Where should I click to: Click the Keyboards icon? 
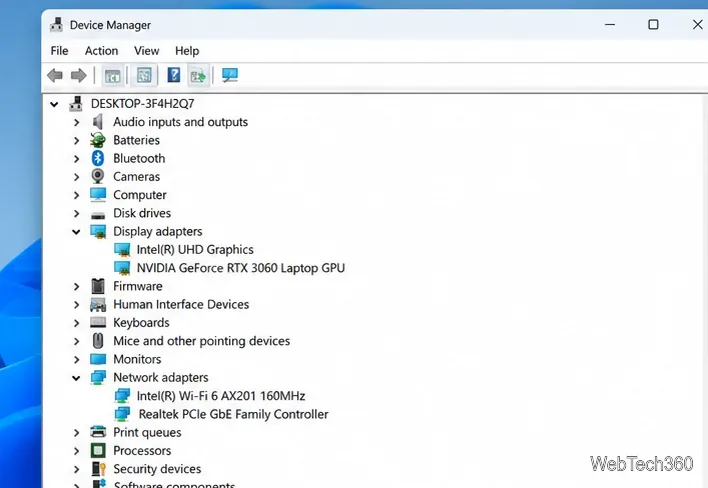pos(98,322)
